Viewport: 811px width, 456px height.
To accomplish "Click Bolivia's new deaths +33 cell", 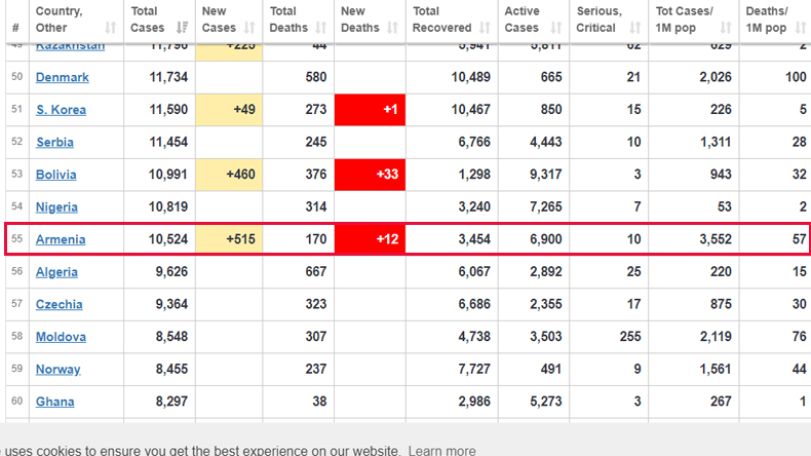I will (370, 175).
